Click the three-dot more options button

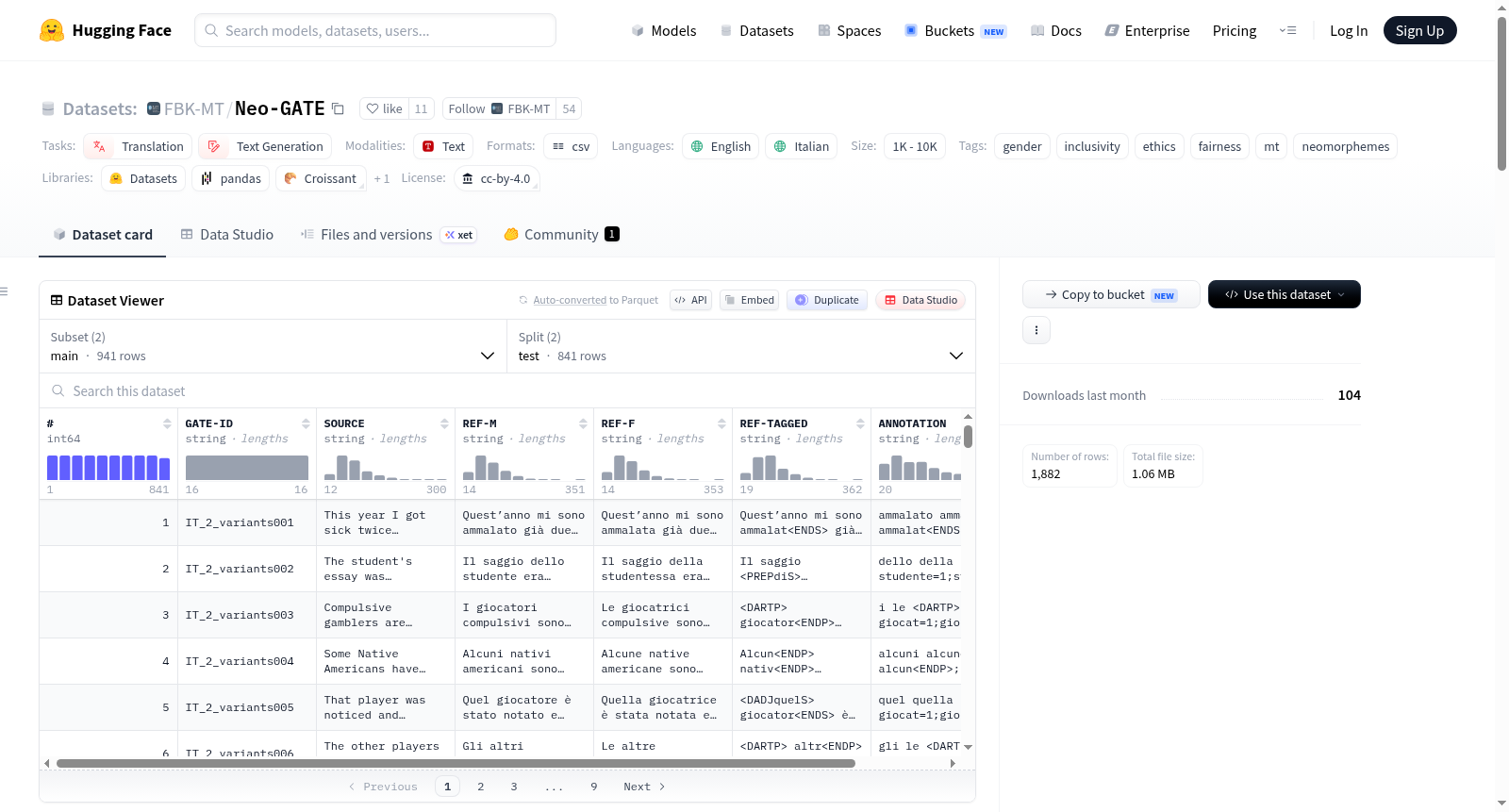pos(1036,330)
